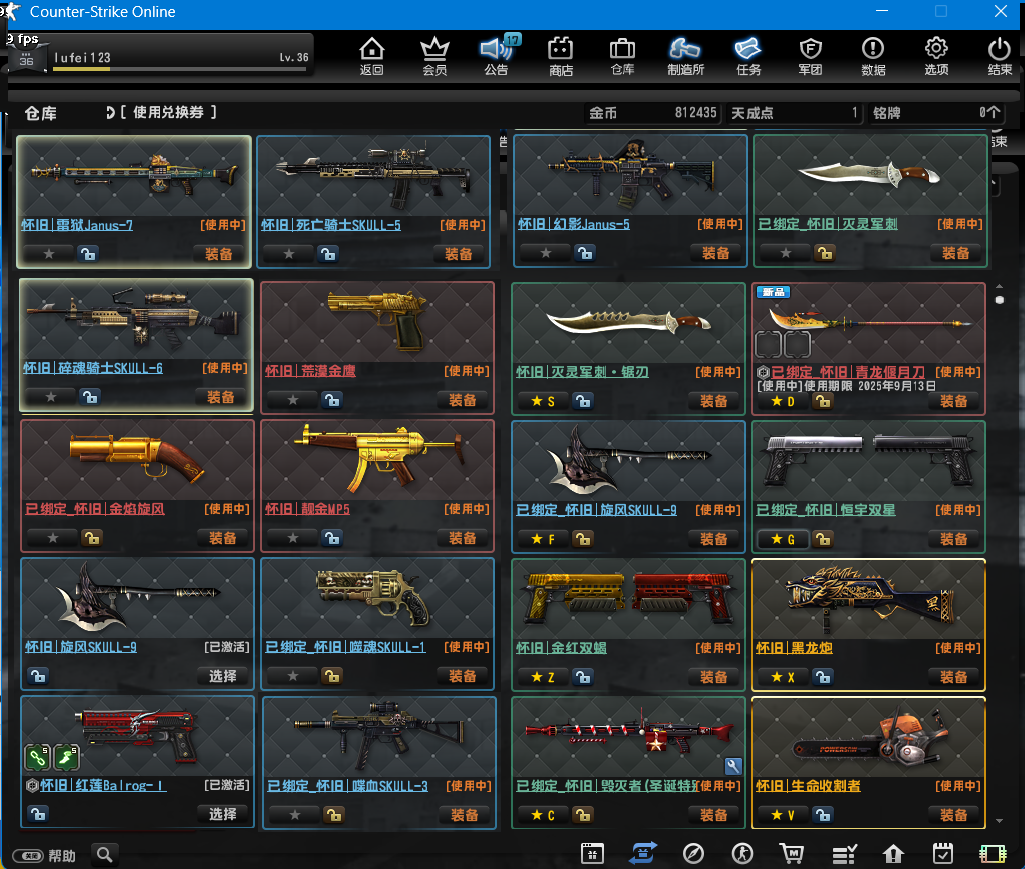This screenshot has width=1025, height=869.
Task: Click the checklist icon in bottom bar
Action: (x=844, y=853)
